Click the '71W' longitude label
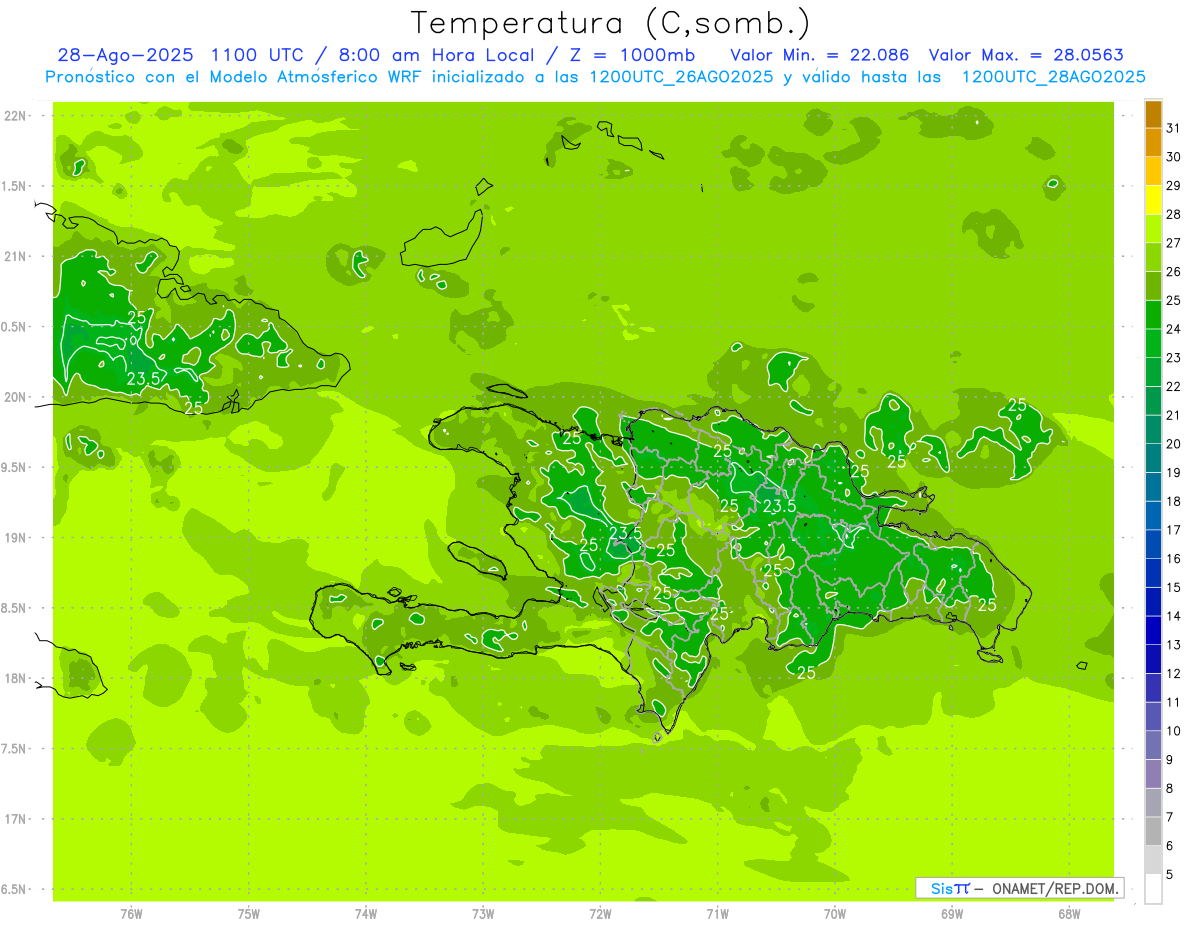The height and width of the screenshot is (927, 1200). [717, 914]
